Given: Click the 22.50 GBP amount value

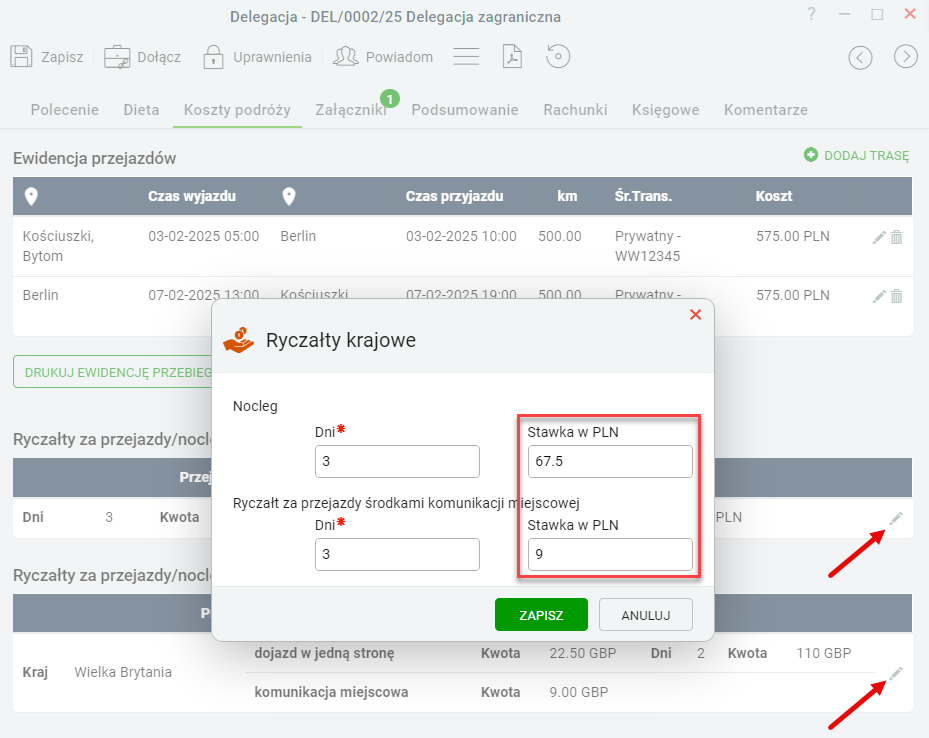Looking at the screenshot, I should click(583, 653).
